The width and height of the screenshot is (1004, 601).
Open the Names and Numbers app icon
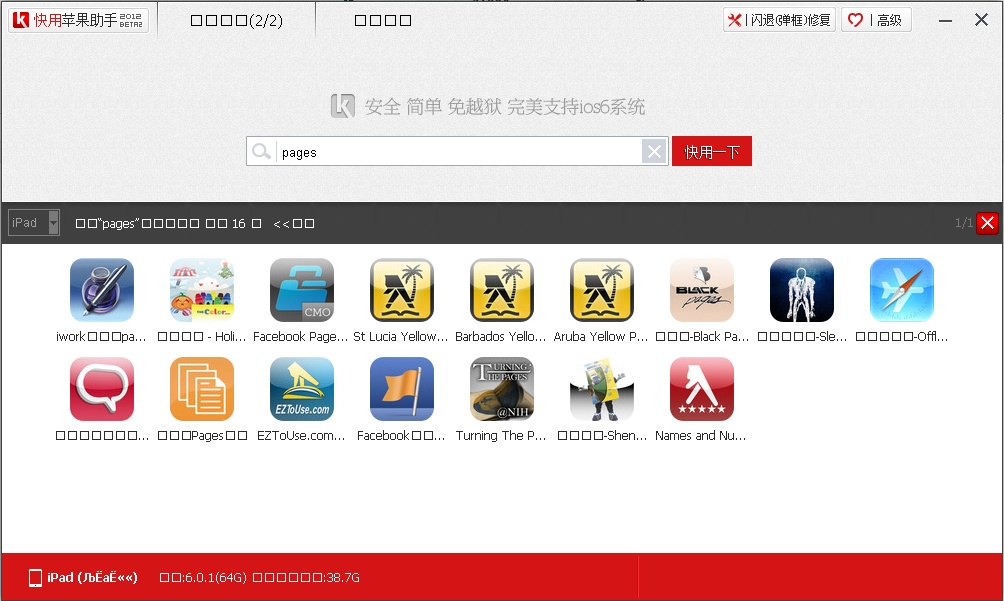pyautogui.click(x=702, y=389)
